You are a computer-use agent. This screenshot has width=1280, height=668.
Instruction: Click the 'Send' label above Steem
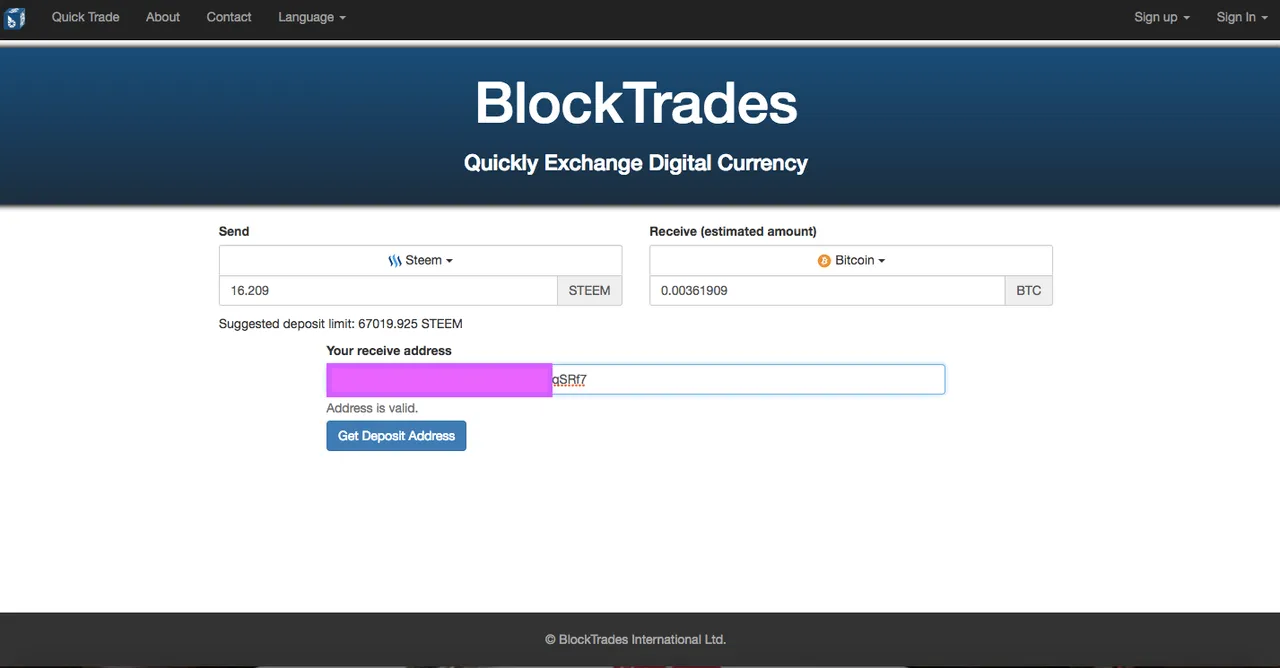[x=234, y=231]
